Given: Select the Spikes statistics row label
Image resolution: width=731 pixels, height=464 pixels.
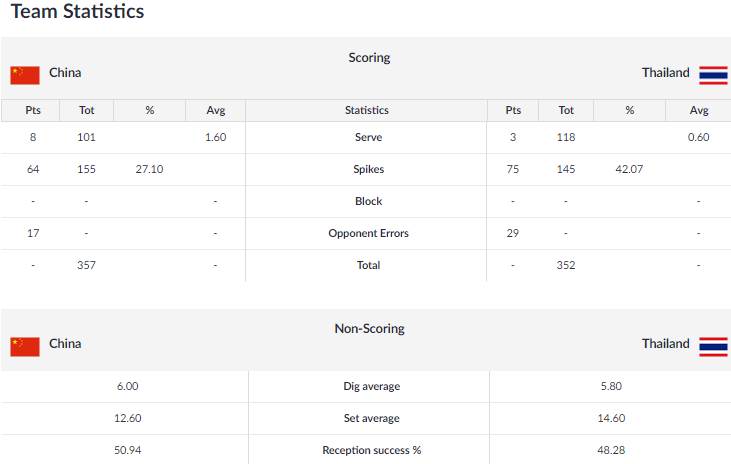Looking at the screenshot, I should click(368, 169).
